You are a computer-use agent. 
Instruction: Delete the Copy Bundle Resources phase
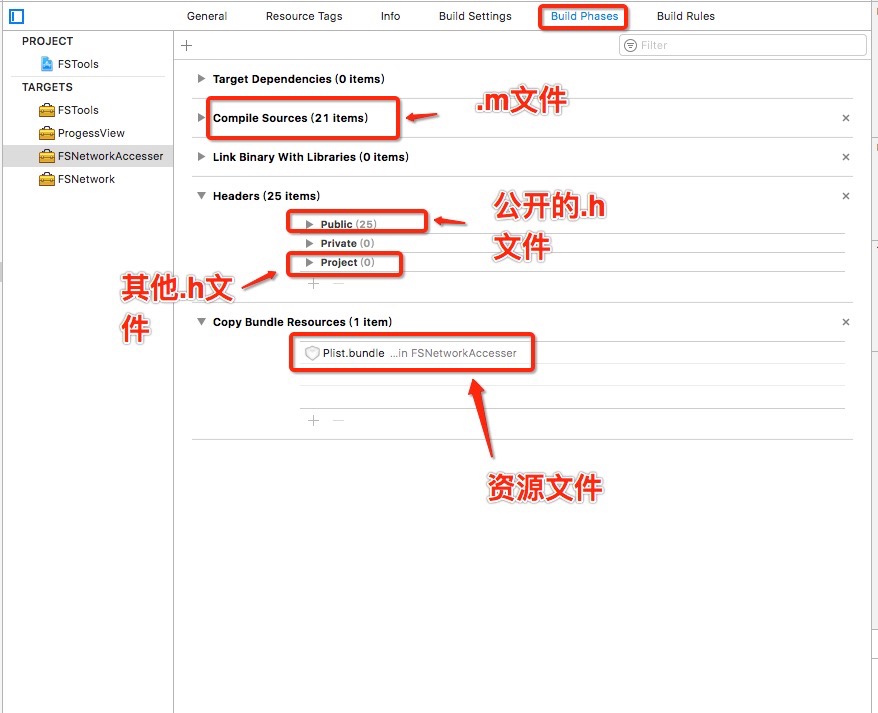[846, 322]
